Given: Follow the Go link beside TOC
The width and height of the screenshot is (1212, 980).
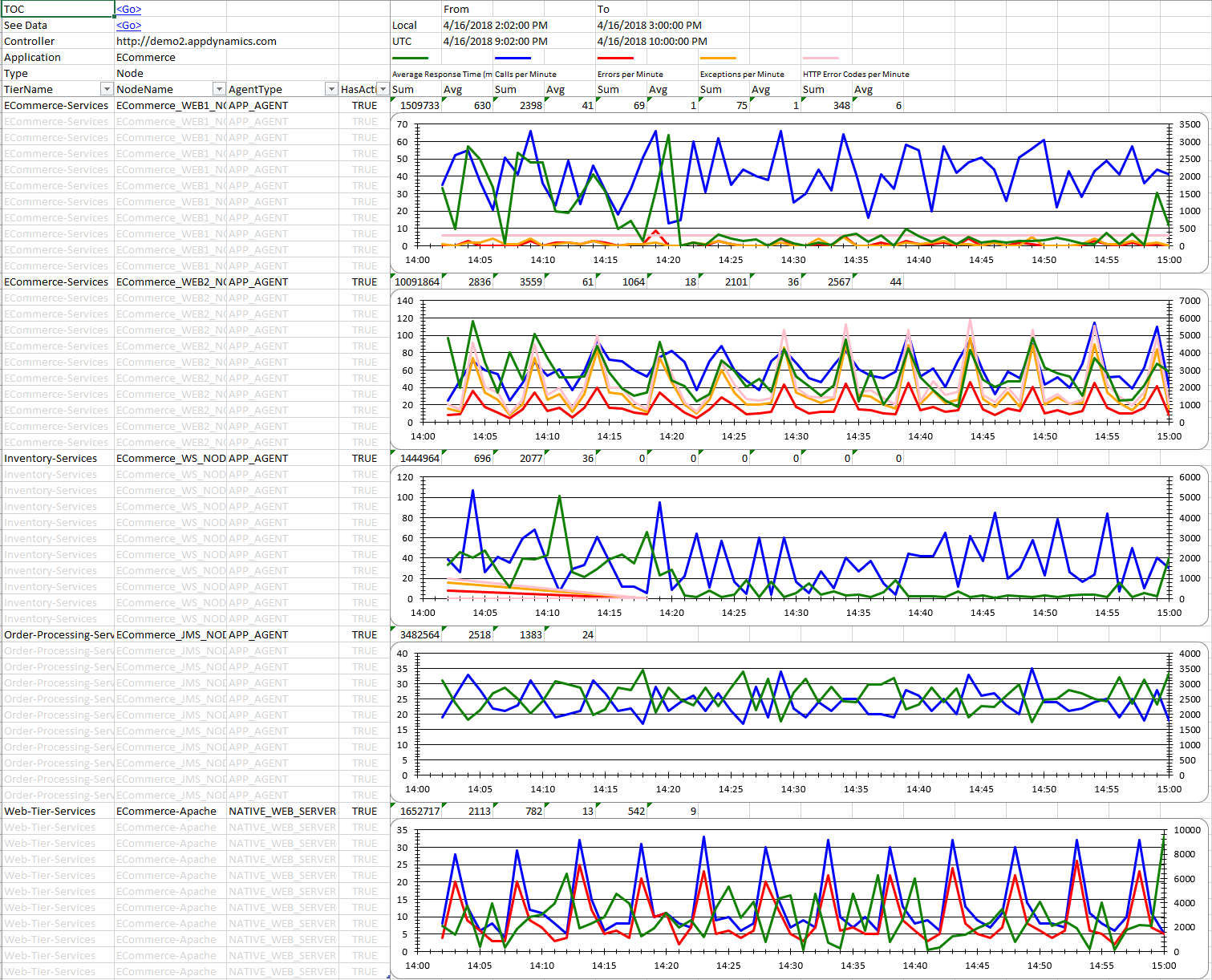Looking at the screenshot, I should click(x=128, y=10).
